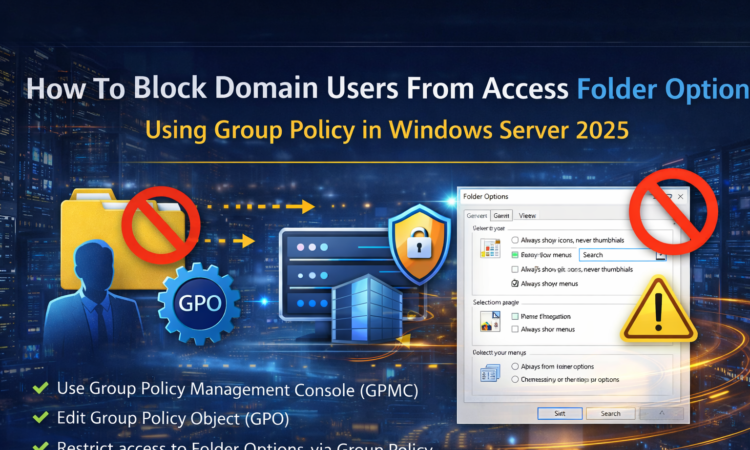Select the 'Always show icons, never thumbhials' radio
The height and width of the screenshot is (450, 750).
click(x=515, y=240)
